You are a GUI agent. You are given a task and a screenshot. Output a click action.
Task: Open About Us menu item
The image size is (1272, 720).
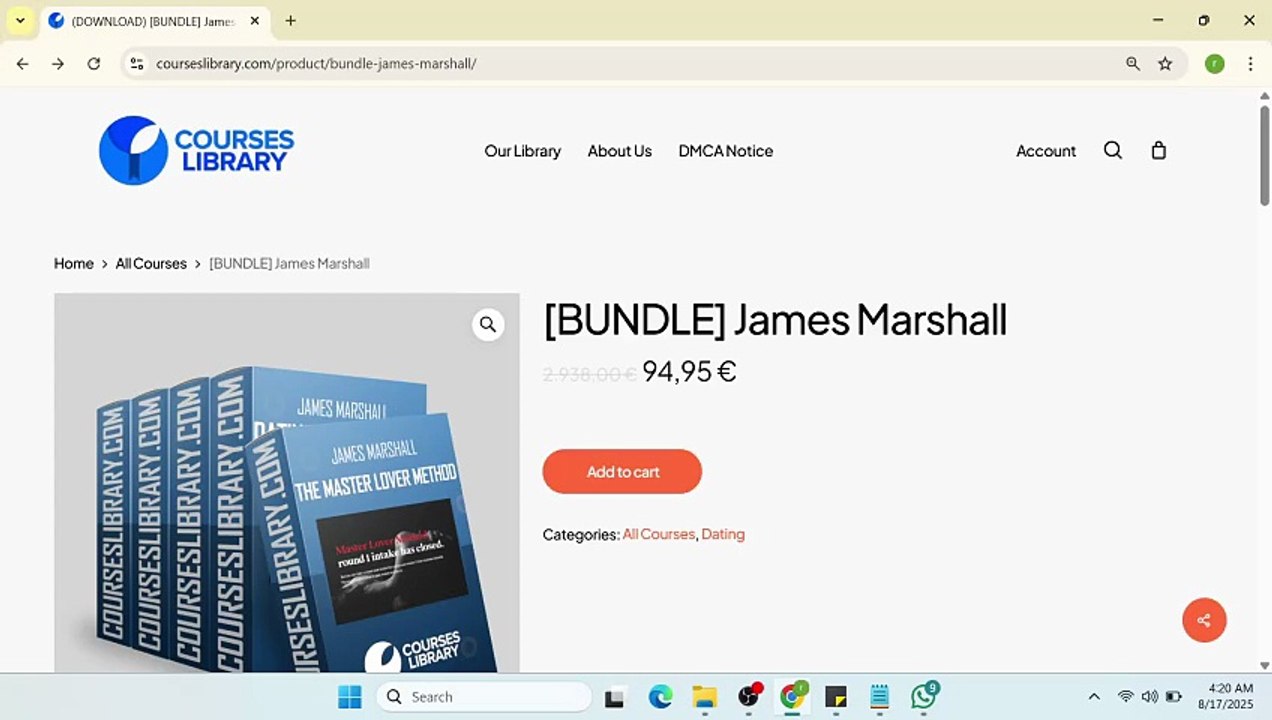[x=619, y=151]
